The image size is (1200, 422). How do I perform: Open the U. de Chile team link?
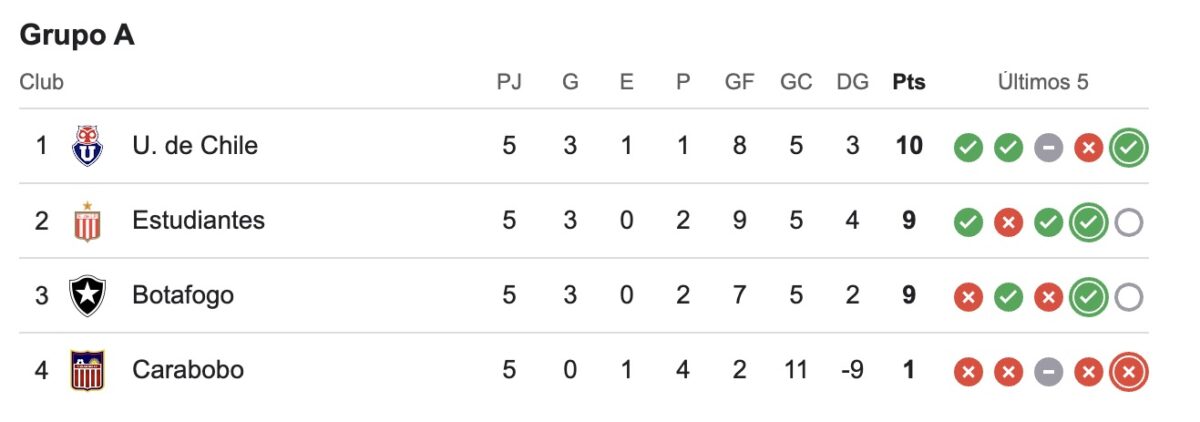point(194,146)
